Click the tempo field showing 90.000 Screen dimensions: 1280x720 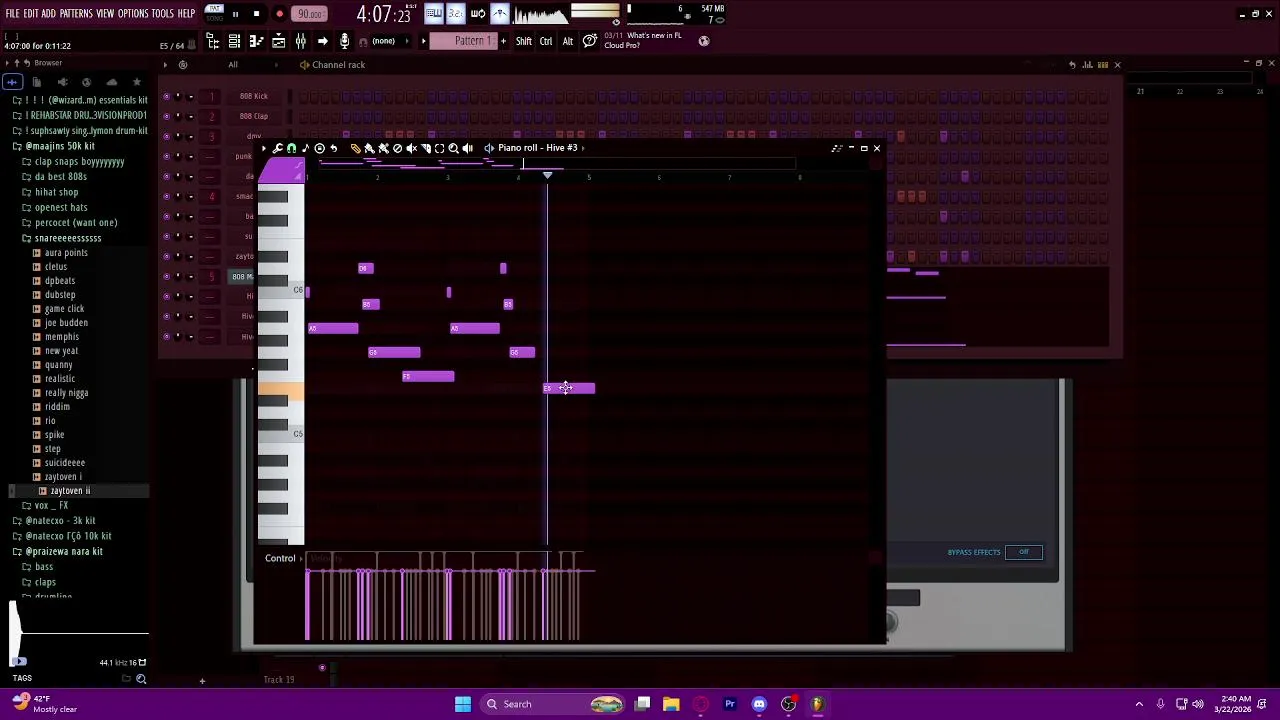(310, 14)
